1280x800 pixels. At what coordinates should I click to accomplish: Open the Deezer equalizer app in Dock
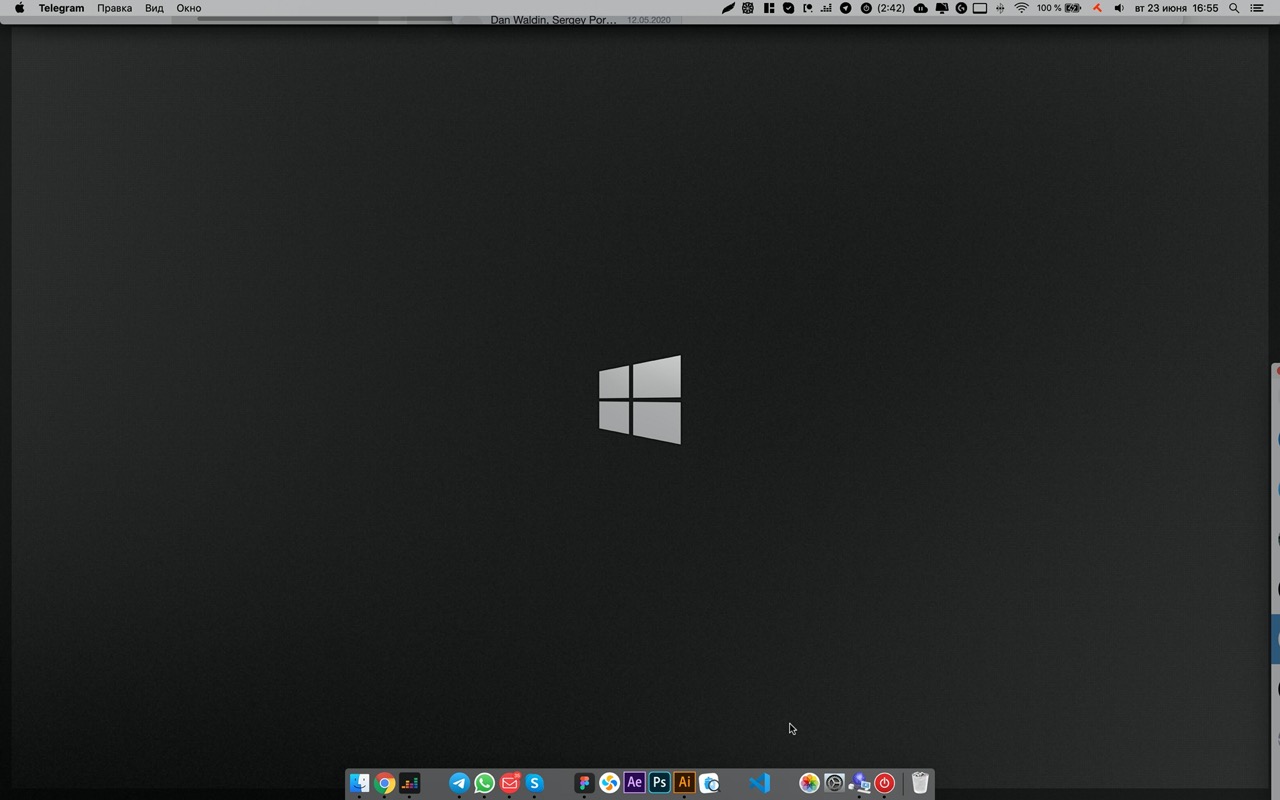[x=409, y=783]
